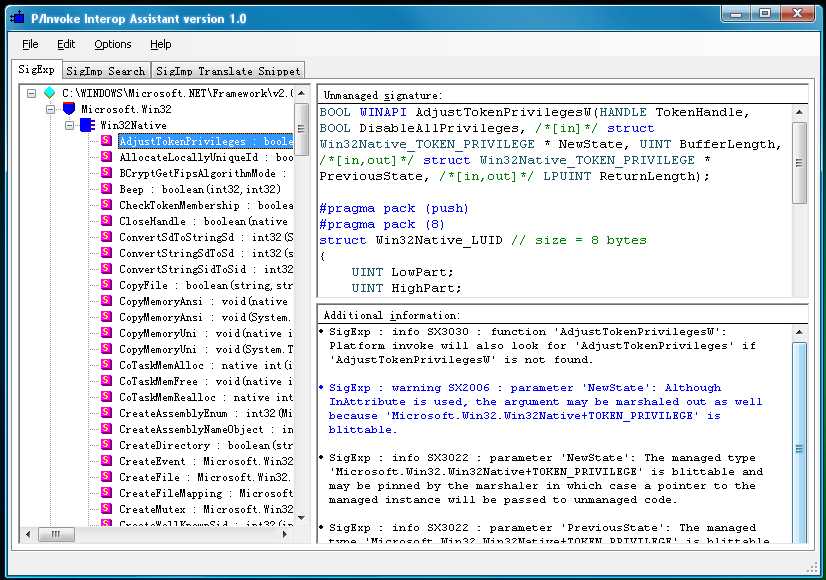Screen dimensions: 826x580
Task: Open the Help menu
Action: [161, 44]
